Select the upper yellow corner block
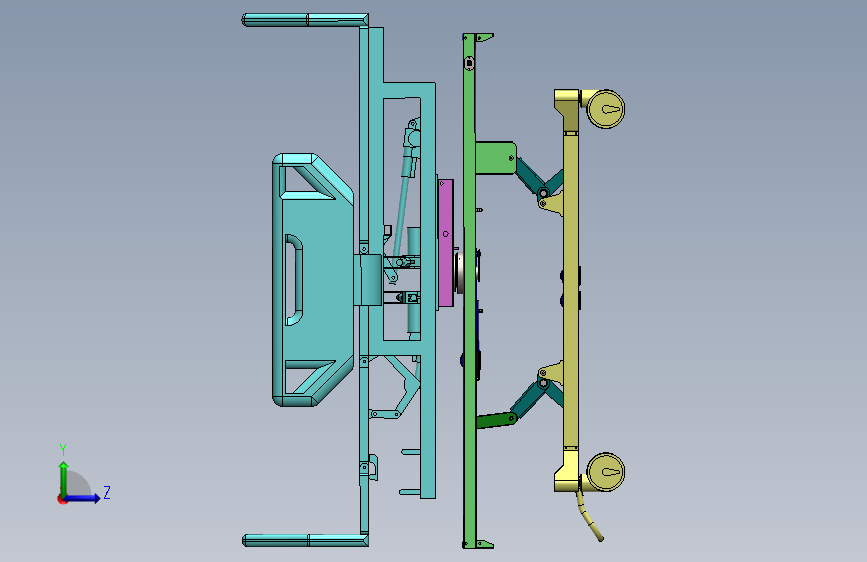 click(567, 111)
